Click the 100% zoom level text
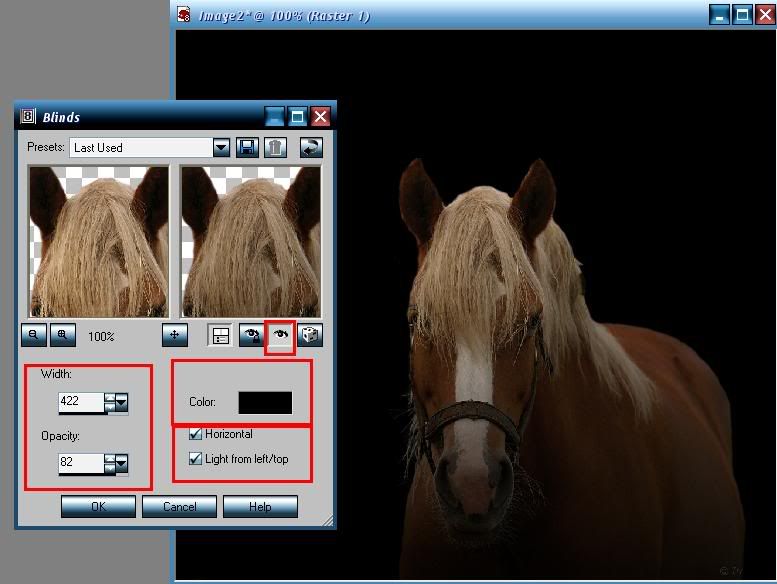The image size is (777, 584). coord(101,337)
